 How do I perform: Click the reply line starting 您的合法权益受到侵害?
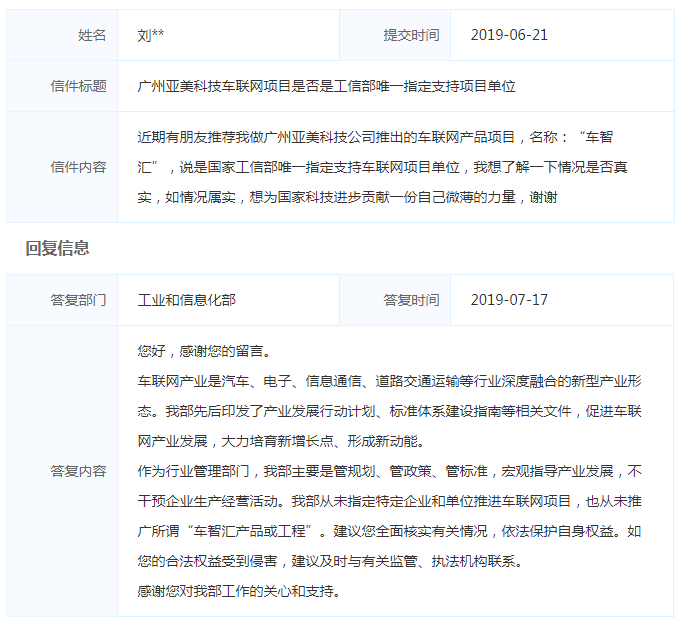click(x=330, y=561)
